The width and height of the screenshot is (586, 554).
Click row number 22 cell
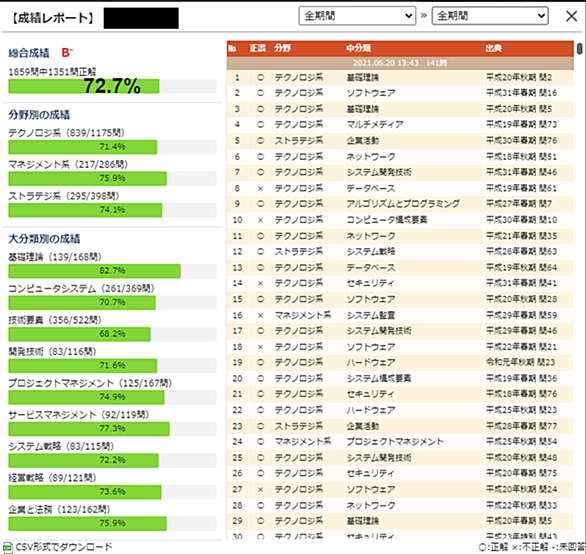point(238,410)
